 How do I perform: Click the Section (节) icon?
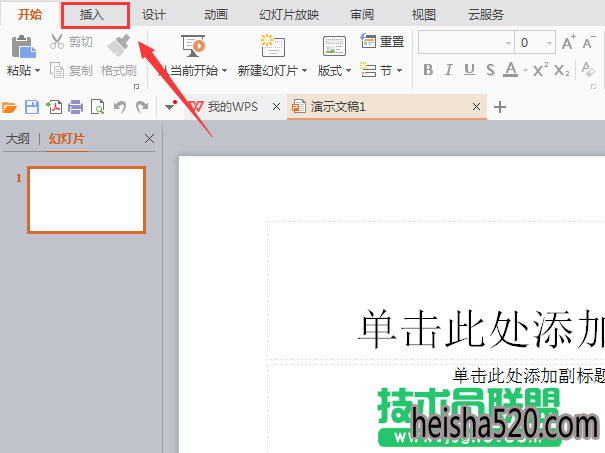pyautogui.click(x=368, y=70)
